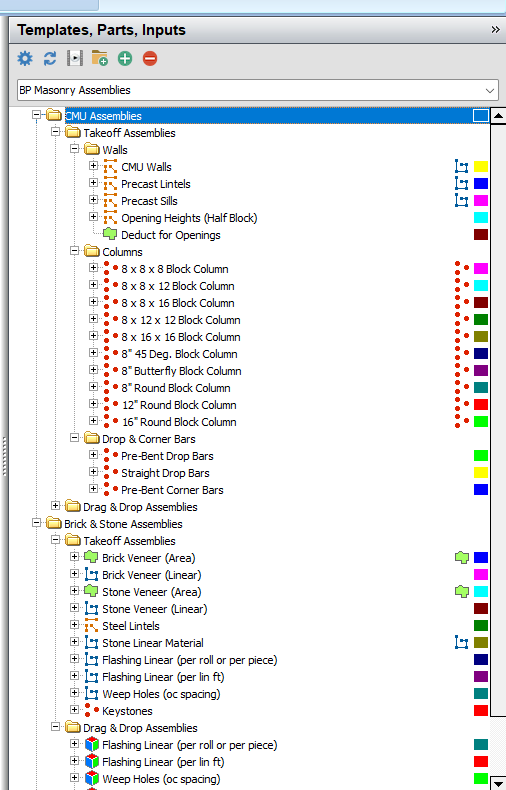Expand the Pre-Bent Drop Bars item
This screenshot has width=506, height=790.
(x=93, y=454)
